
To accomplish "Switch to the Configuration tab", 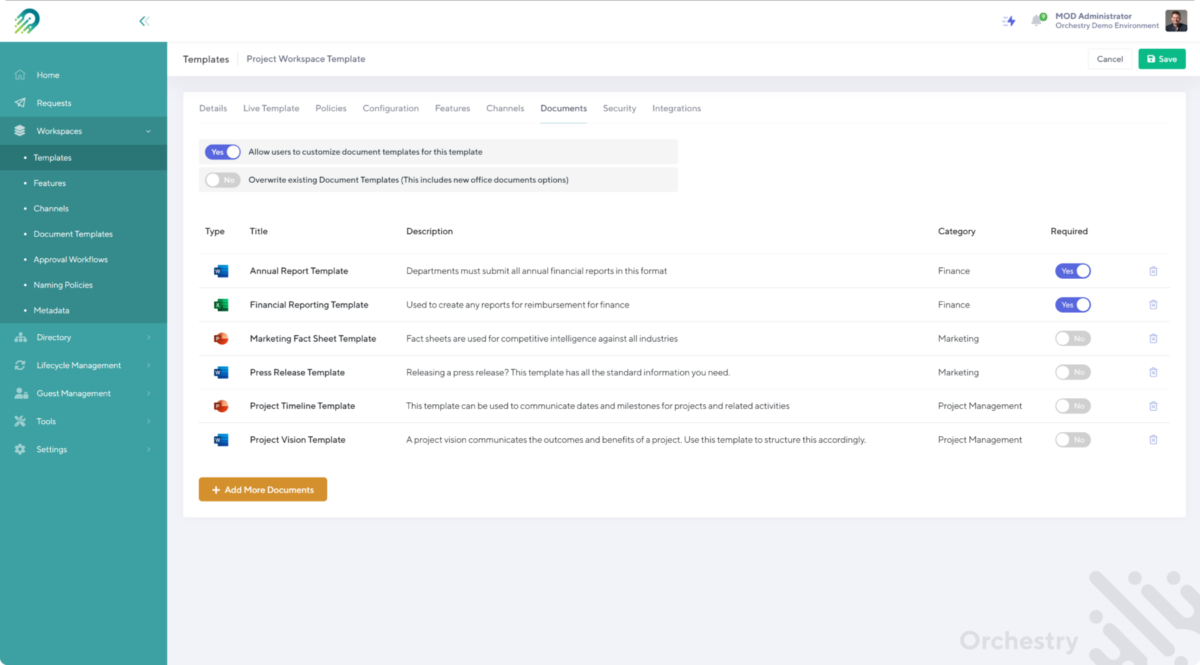I will coord(391,108).
